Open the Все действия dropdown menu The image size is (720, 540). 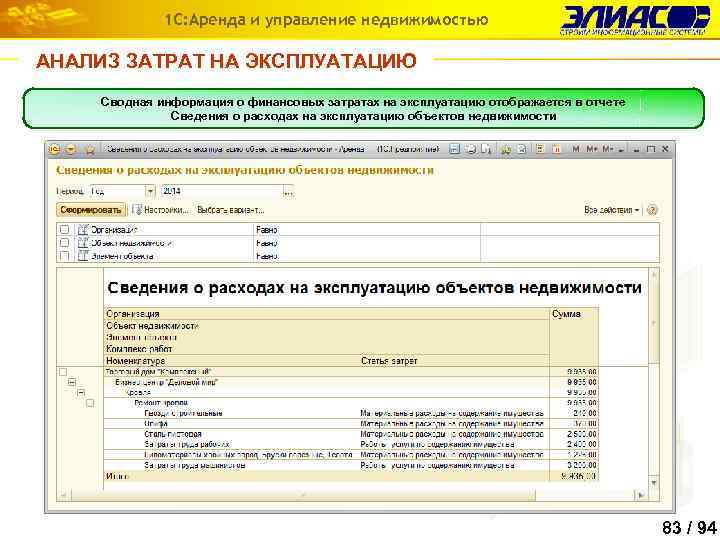(612, 210)
